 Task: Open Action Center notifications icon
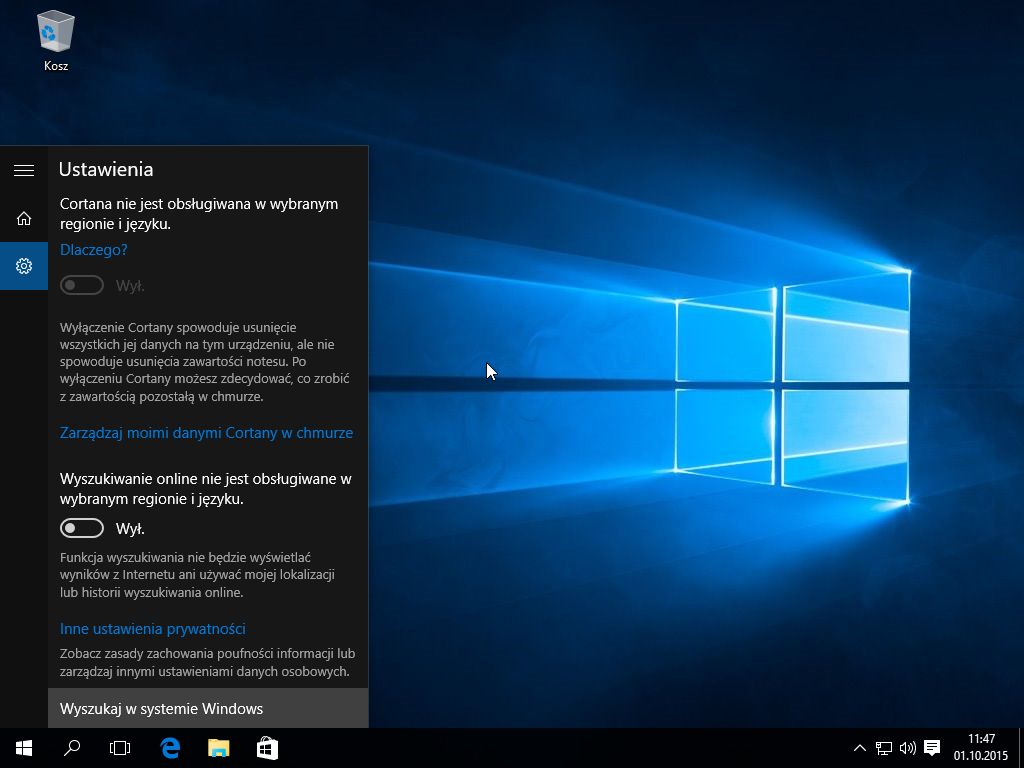coord(933,748)
